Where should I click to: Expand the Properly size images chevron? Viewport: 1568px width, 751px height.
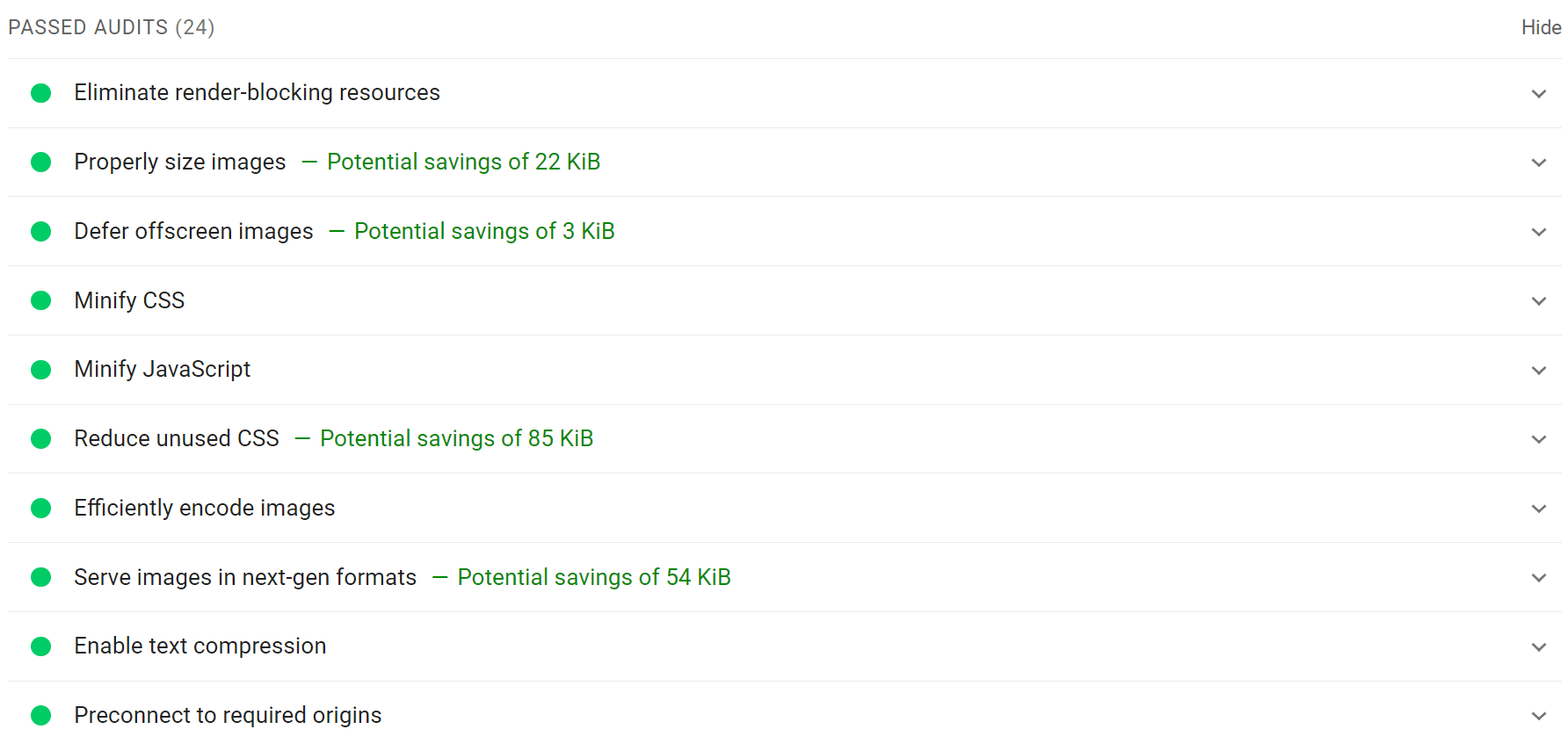coord(1538,162)
